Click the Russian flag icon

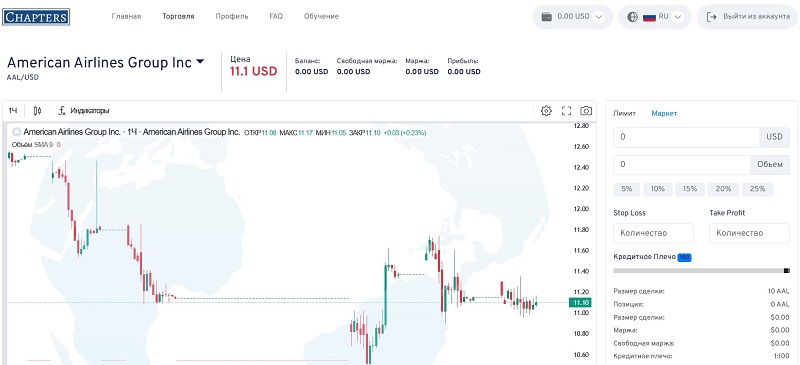(649, 16)
